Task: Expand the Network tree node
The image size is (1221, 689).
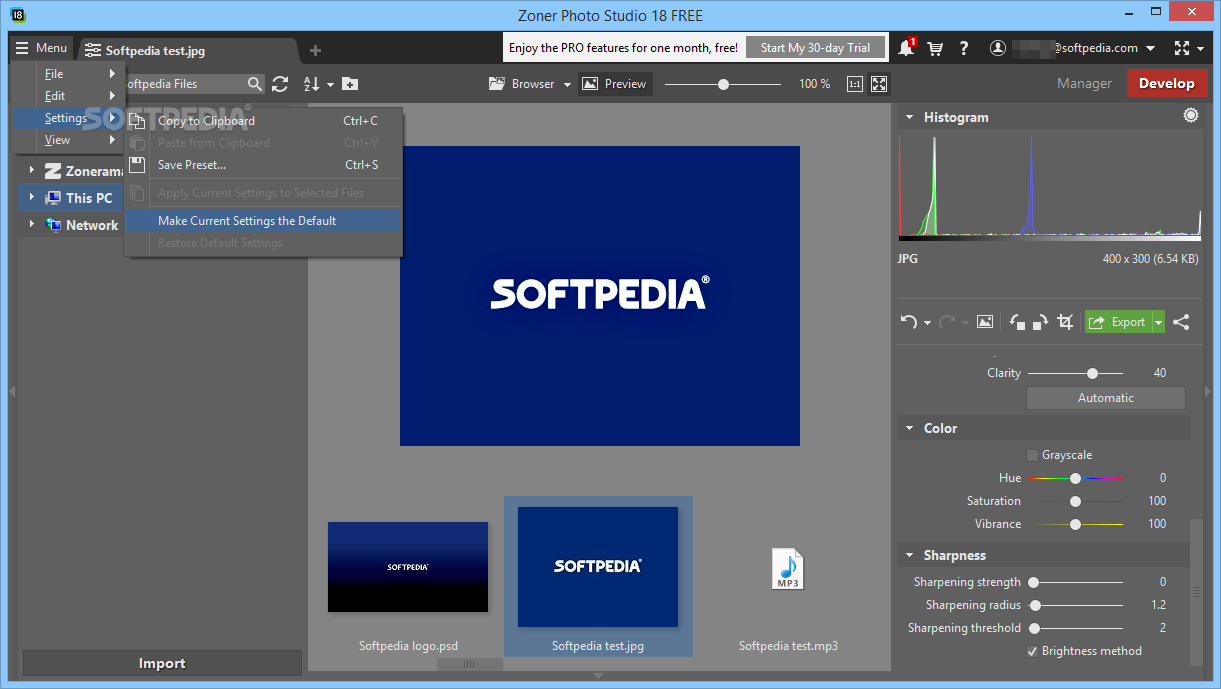Action: [x=31, y=225]
